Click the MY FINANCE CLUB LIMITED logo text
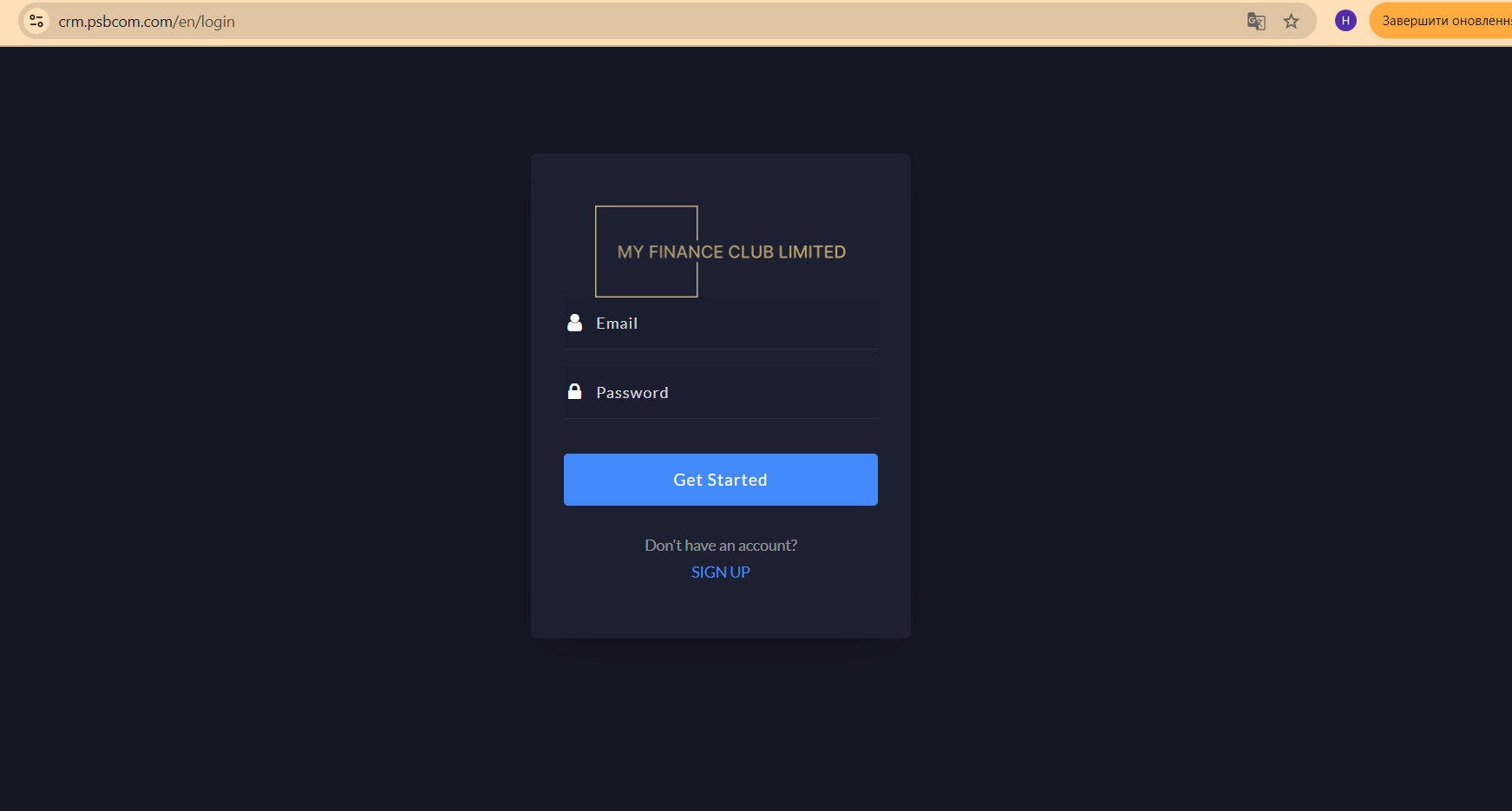The height and width of the screenshot is (811, 1512). 731,252
